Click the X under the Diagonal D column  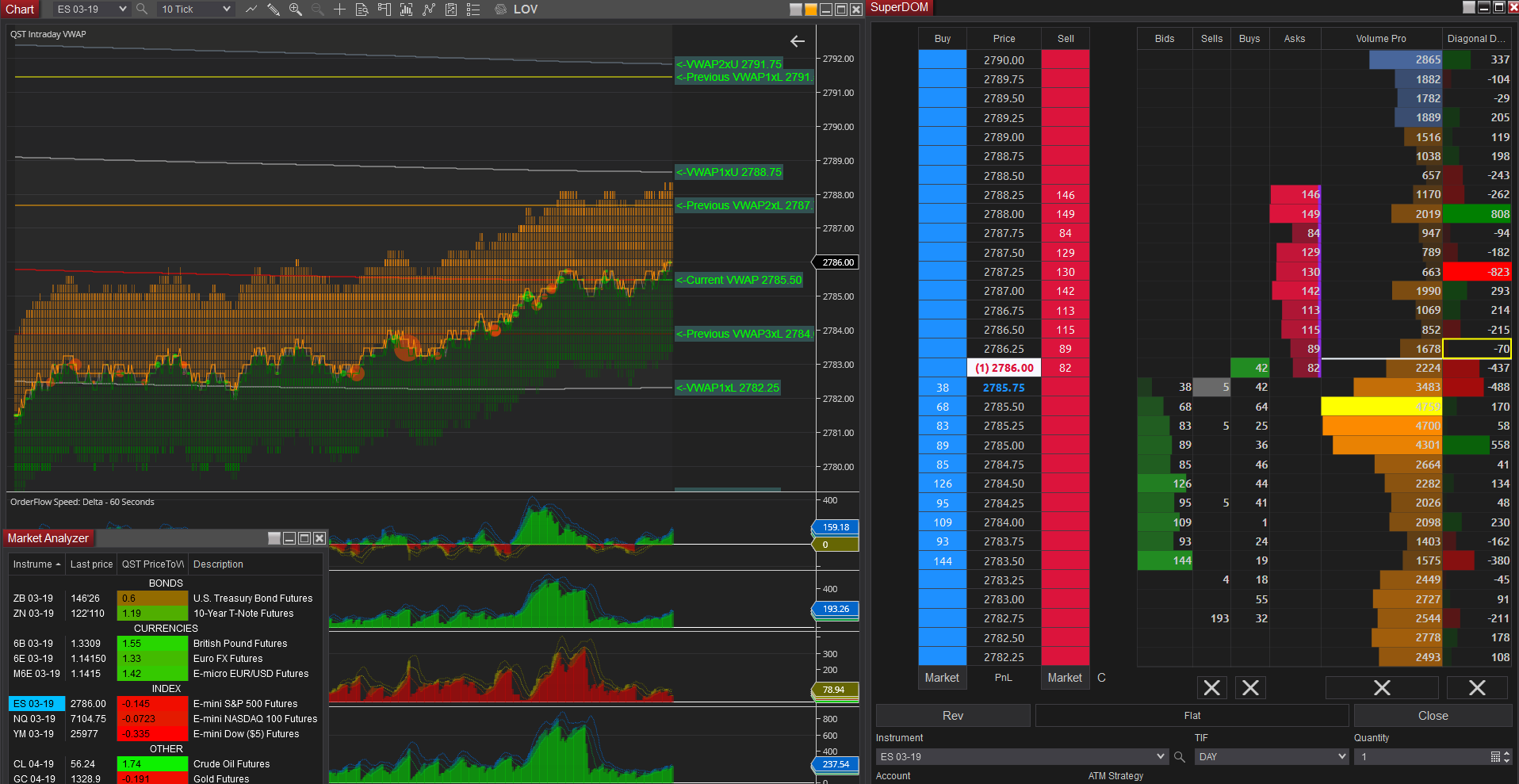point(1477,688)
